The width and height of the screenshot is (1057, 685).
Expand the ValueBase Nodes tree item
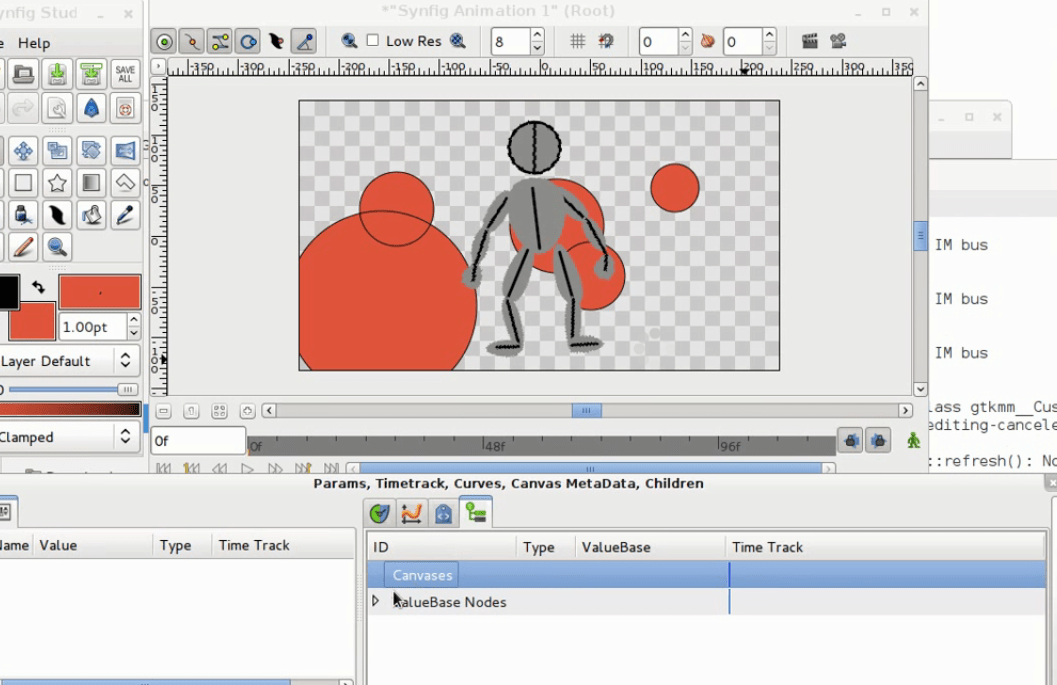(x=377, y=602)
